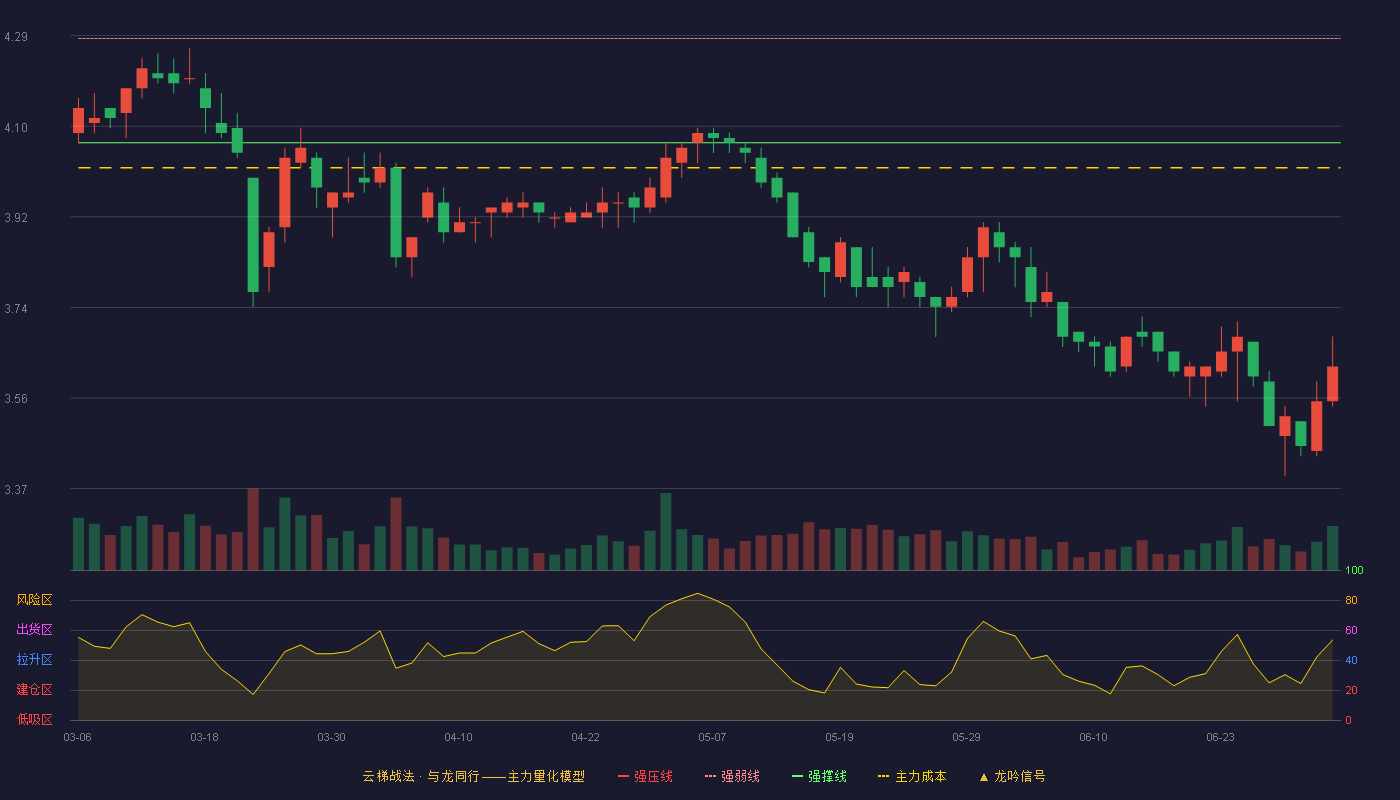Toggle the 龙吟信号 legend entry
Viewport: 1400px width, 800px height.
(x=1012, y=776)
